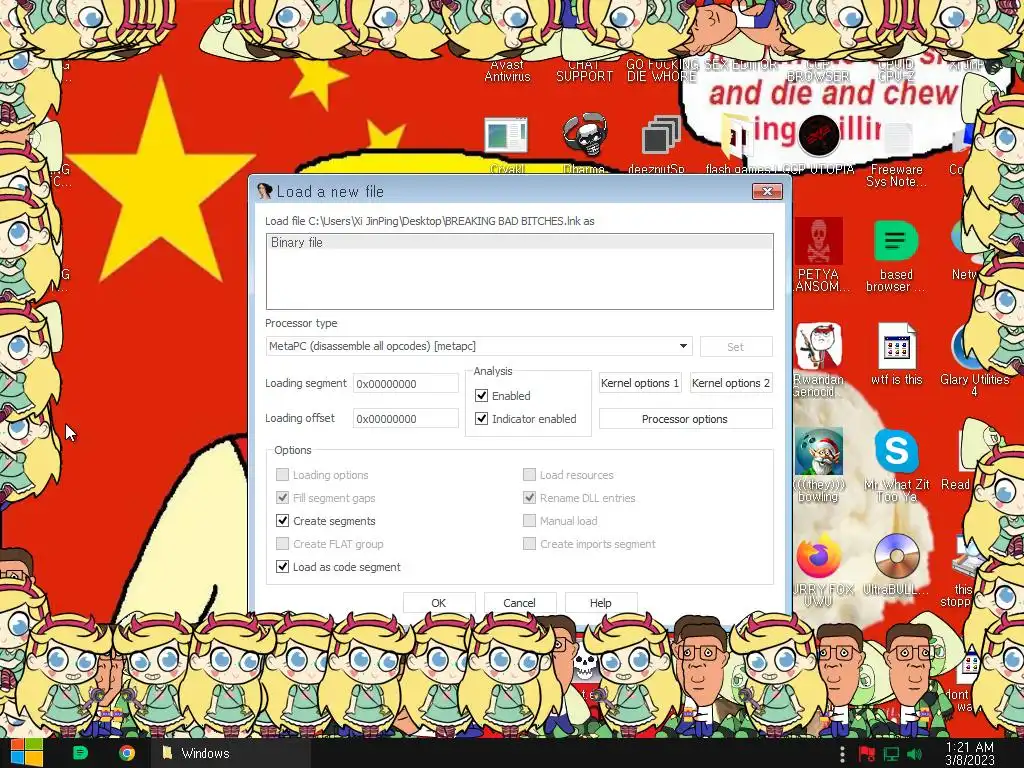Image resolution: width=1024 pixels, height=768 pixels.
Task: Open the 'wtf is this' document icon
Action: coord(897,346)
